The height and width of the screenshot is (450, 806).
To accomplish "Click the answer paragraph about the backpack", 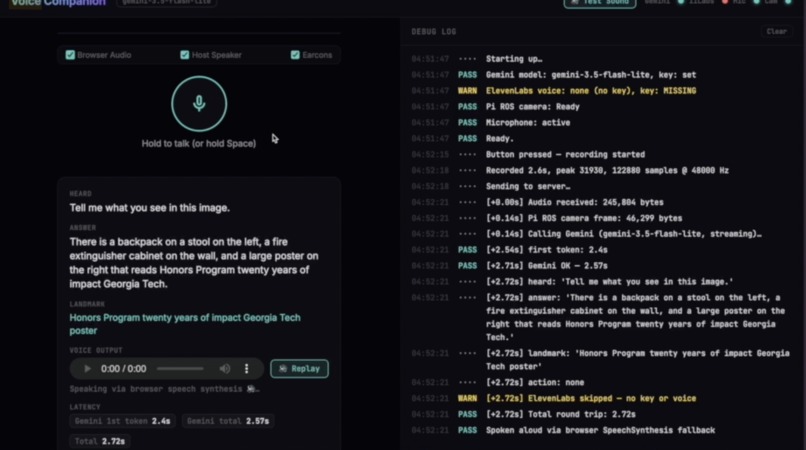I will tap(194, 263).
